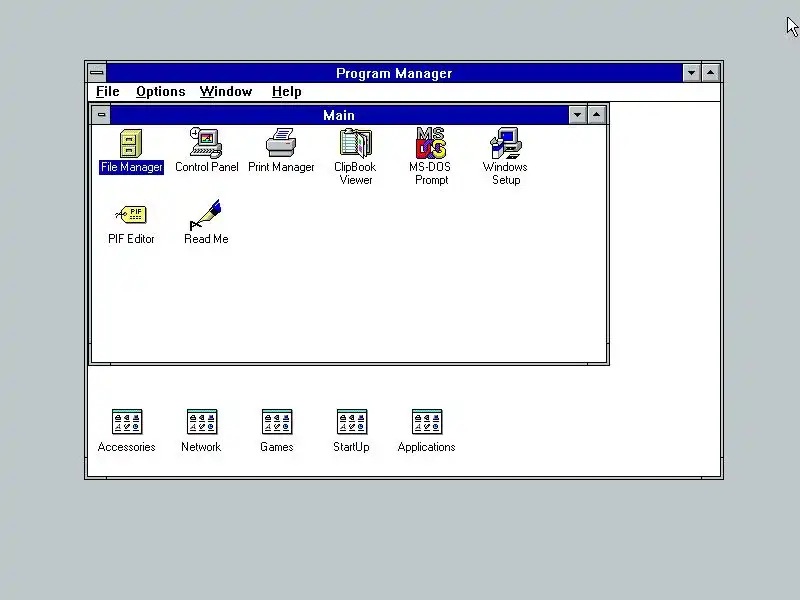The width and height of the screenshot is (800, 600).
Task: Select the Print Manager icon
Action: [x=281, y=143]
